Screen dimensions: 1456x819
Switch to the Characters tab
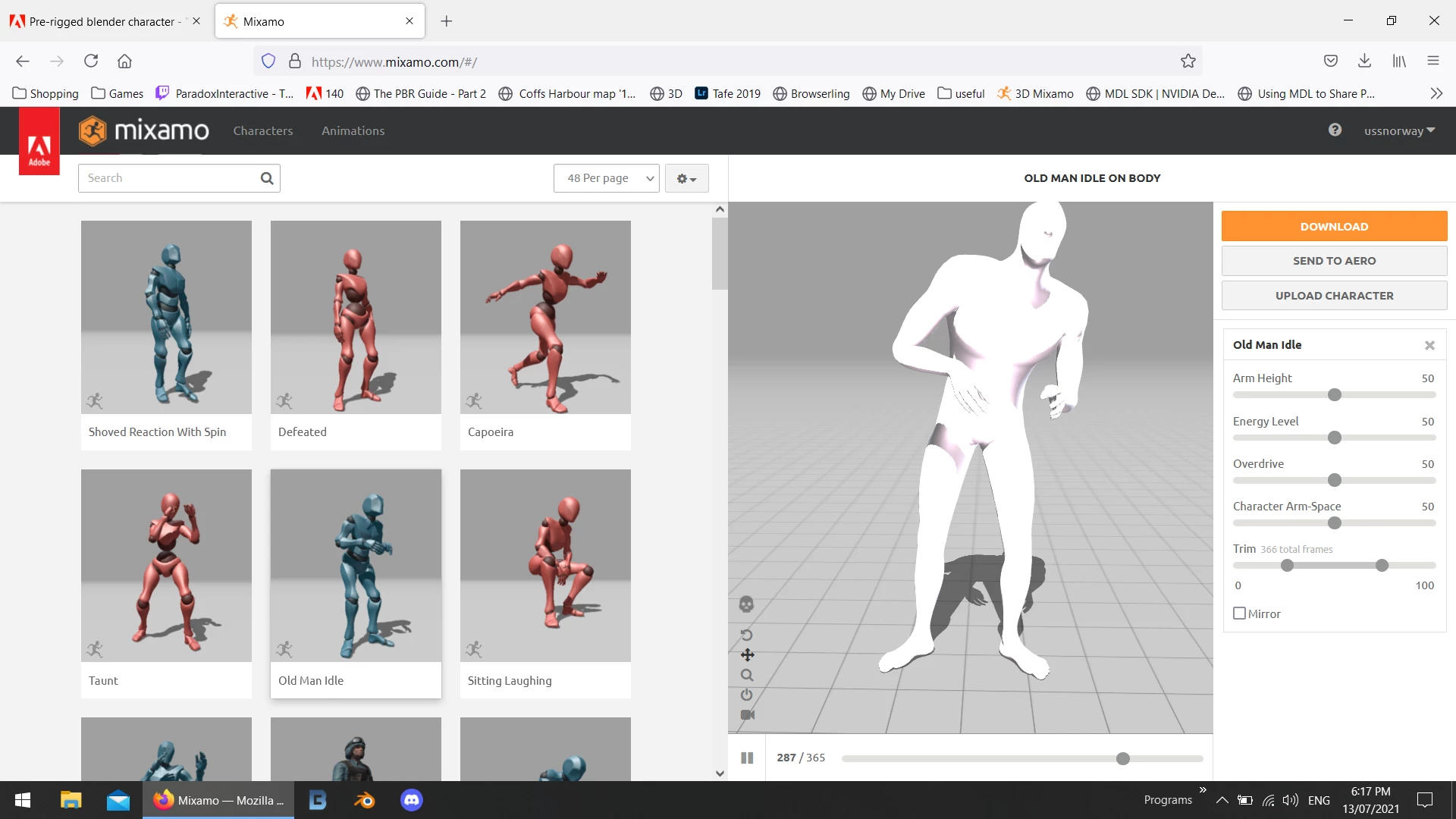(262, 130)
